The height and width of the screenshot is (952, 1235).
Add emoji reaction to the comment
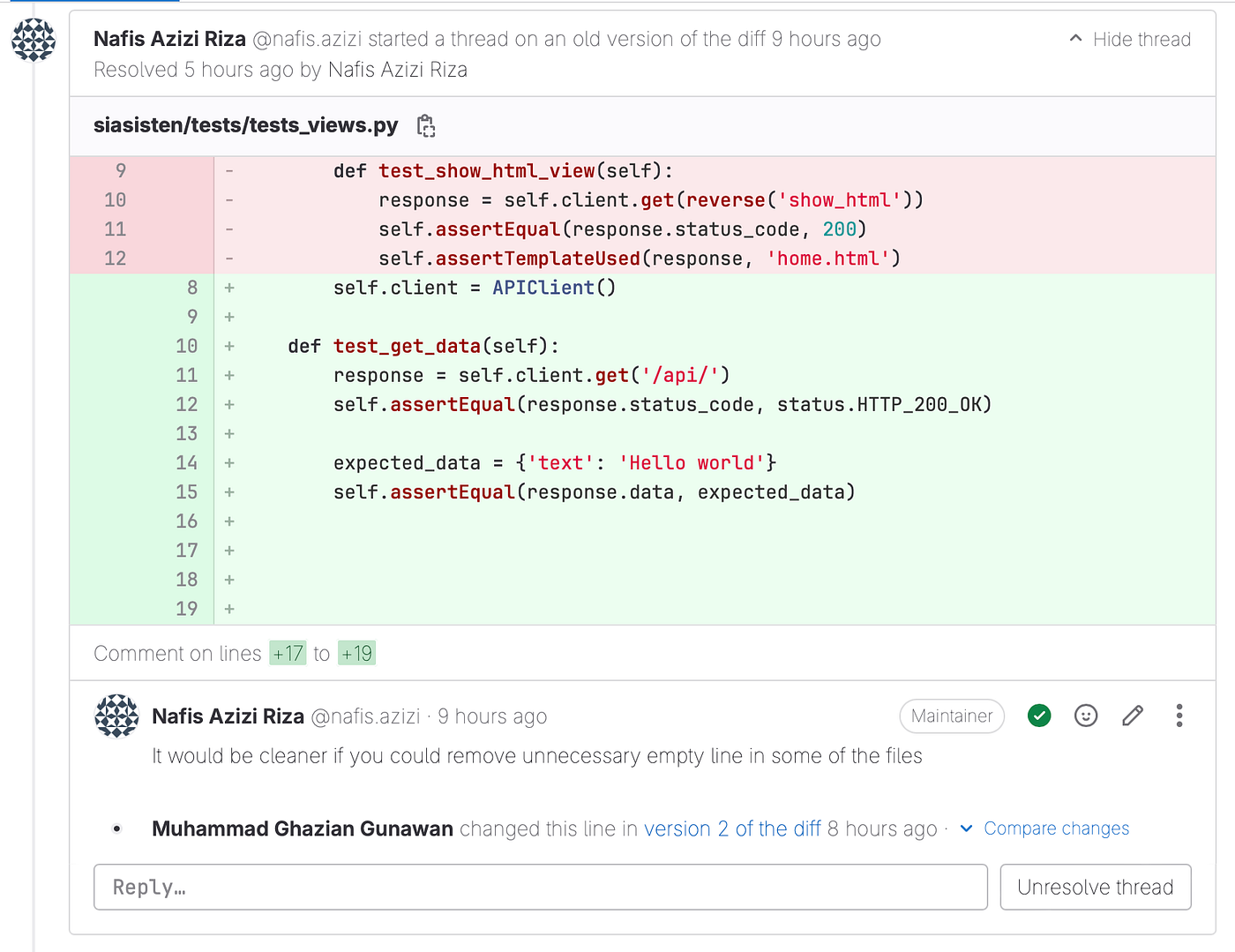(1086, 716)
